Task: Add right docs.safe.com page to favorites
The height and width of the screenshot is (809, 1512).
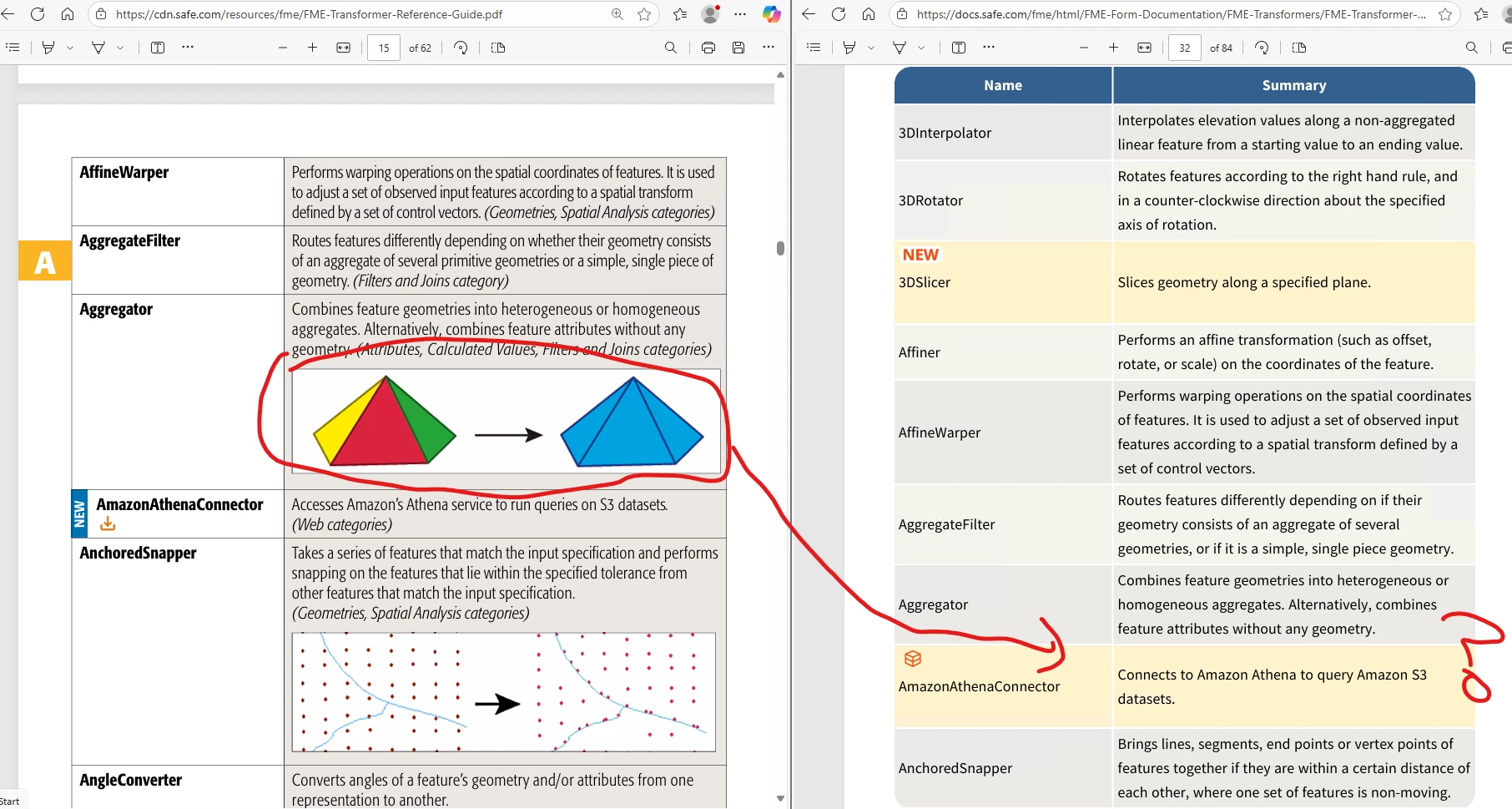Action: pyautogui.click(x=1445, y=14)
